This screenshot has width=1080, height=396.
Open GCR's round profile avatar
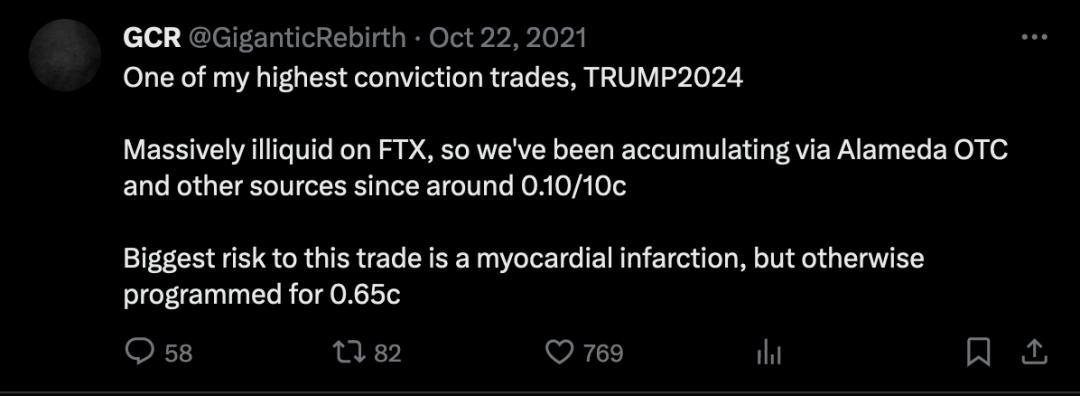[x=65, y=55]
